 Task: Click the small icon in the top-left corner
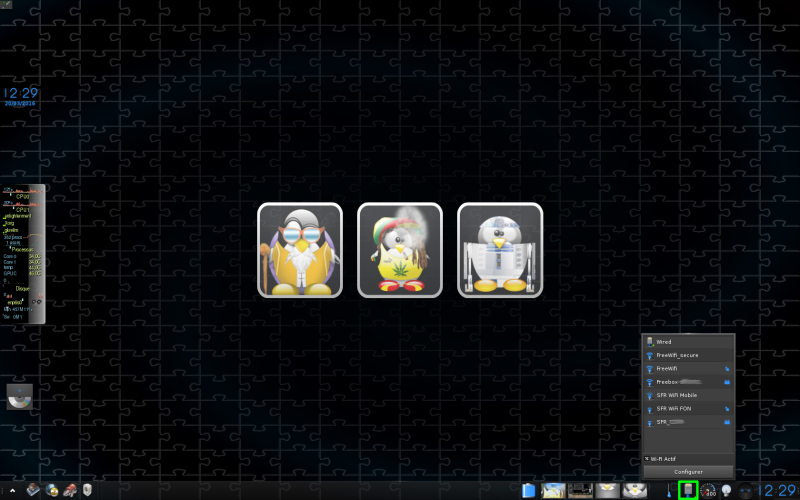[6, 5]
